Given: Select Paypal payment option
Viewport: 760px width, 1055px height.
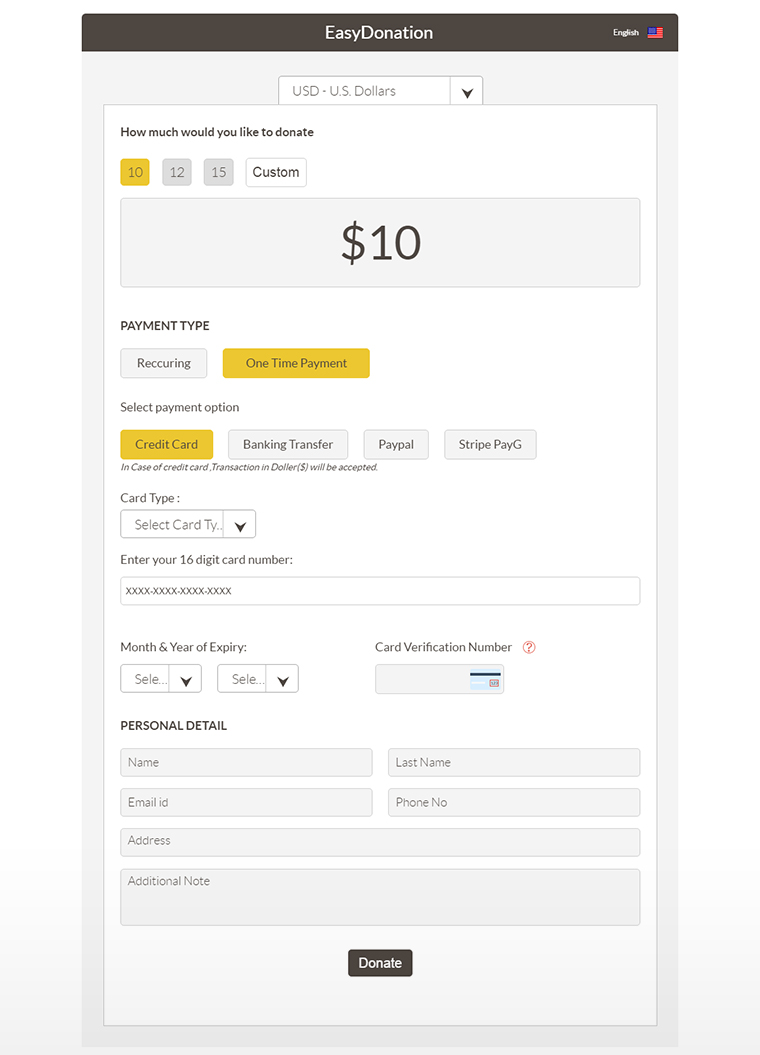Looking at the screenshot, I should pyautogui.click(x=396, y=445).
